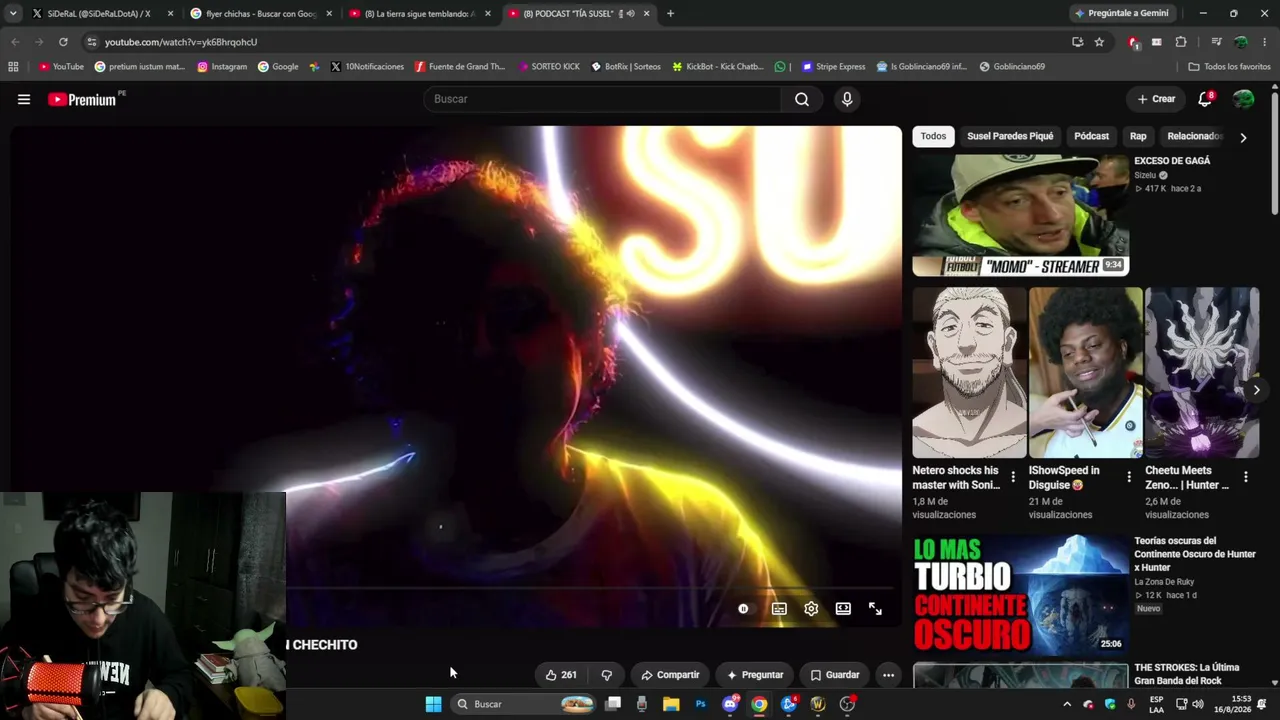Open File Explorer from the taskbar
Image resolution: width=1280 pixels, height=720 pixels.
(671, 704)
